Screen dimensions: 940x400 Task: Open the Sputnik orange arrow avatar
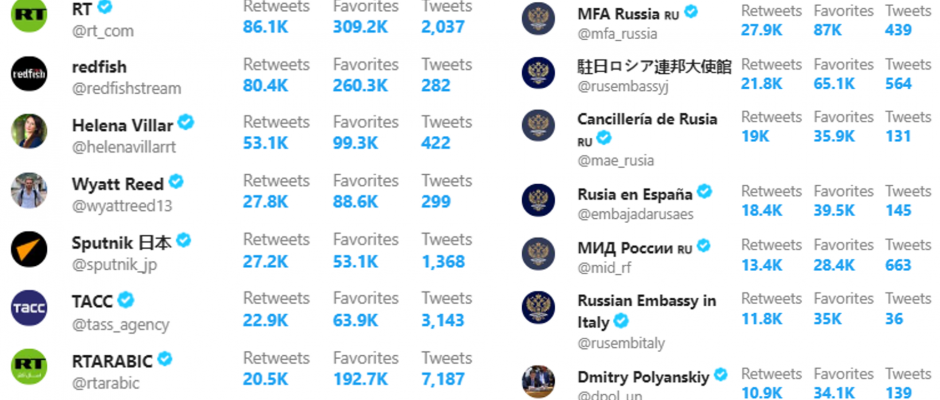point(29,249)
